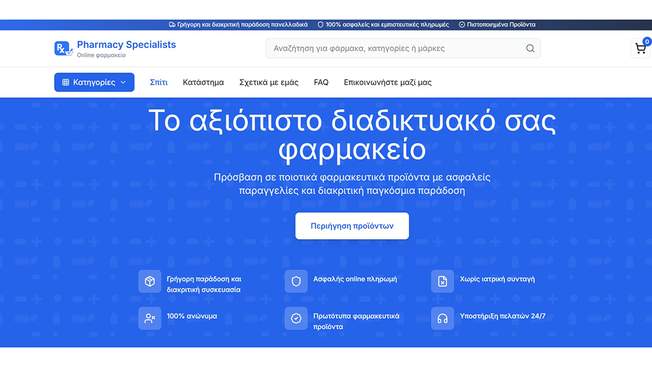The image size is (652, 367).
Task: Click the 'Υποστήριξη πελατών 24/7' text
Action: (502, 316)
